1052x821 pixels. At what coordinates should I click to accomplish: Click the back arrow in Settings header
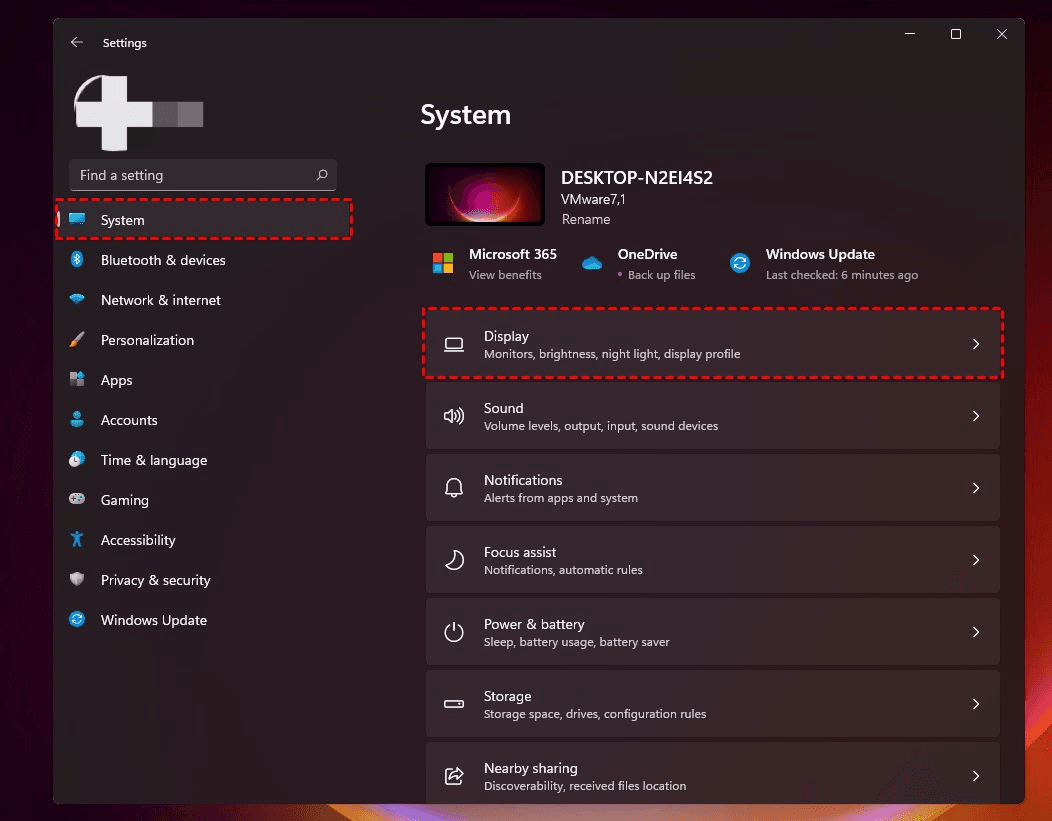(76, 42)
